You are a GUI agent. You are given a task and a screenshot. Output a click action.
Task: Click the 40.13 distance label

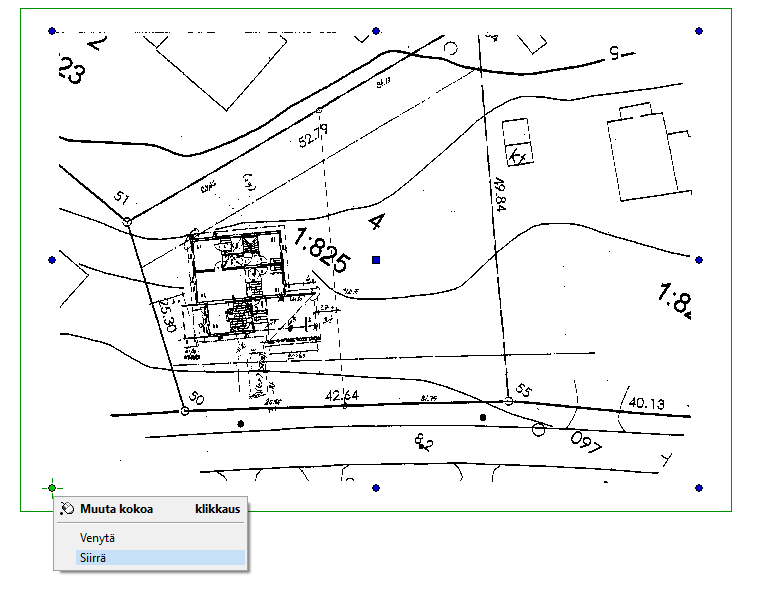(x=646, y=402)
